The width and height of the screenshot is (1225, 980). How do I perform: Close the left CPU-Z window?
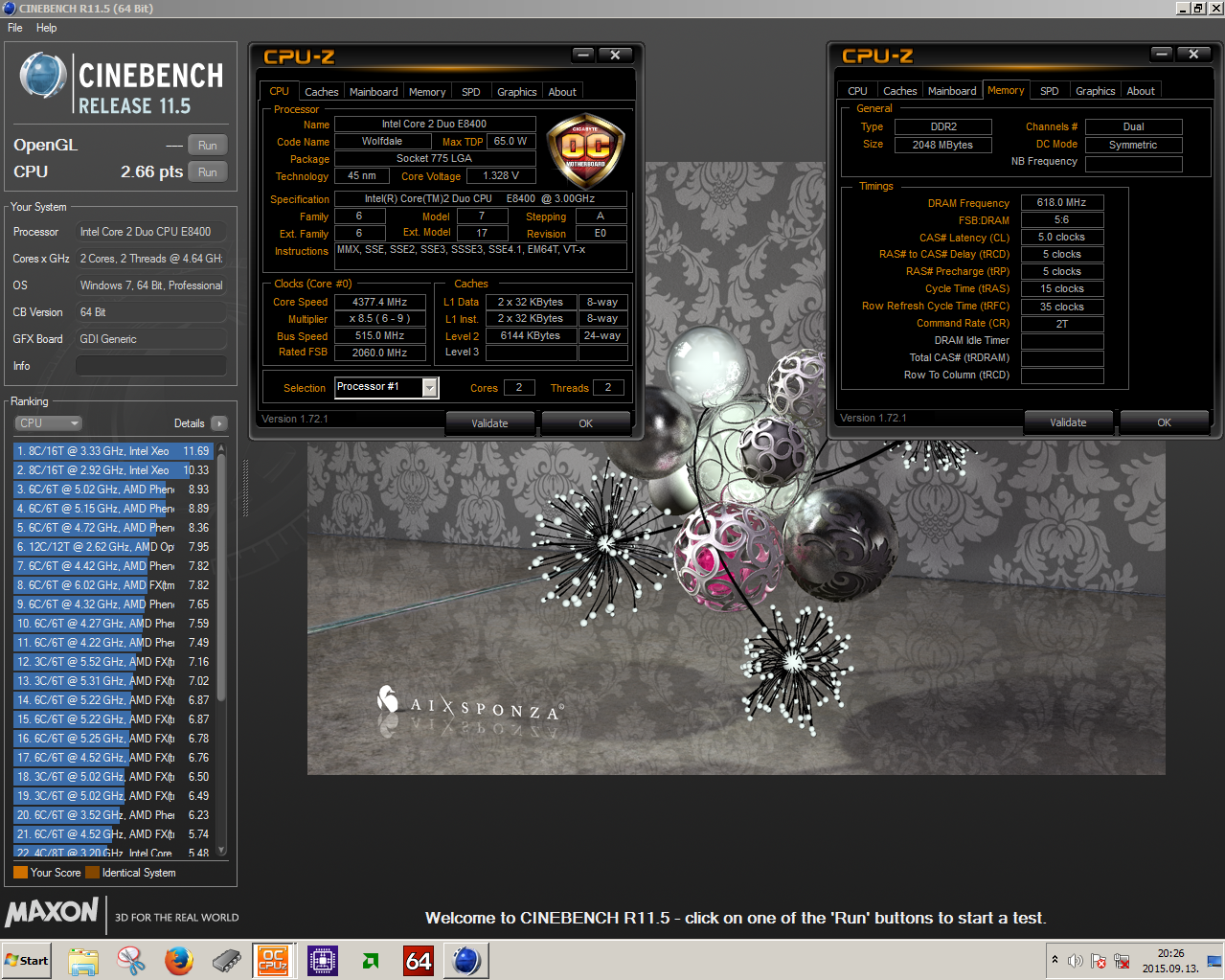(615, 56)
